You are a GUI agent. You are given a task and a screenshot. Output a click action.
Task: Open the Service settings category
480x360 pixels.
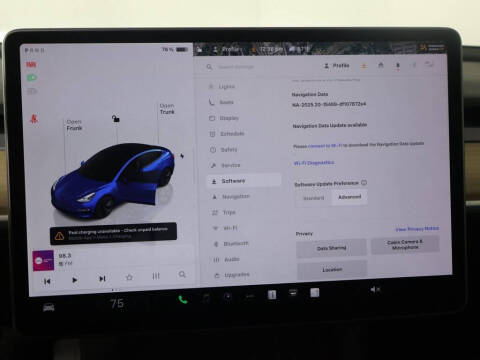coord(230,165)
